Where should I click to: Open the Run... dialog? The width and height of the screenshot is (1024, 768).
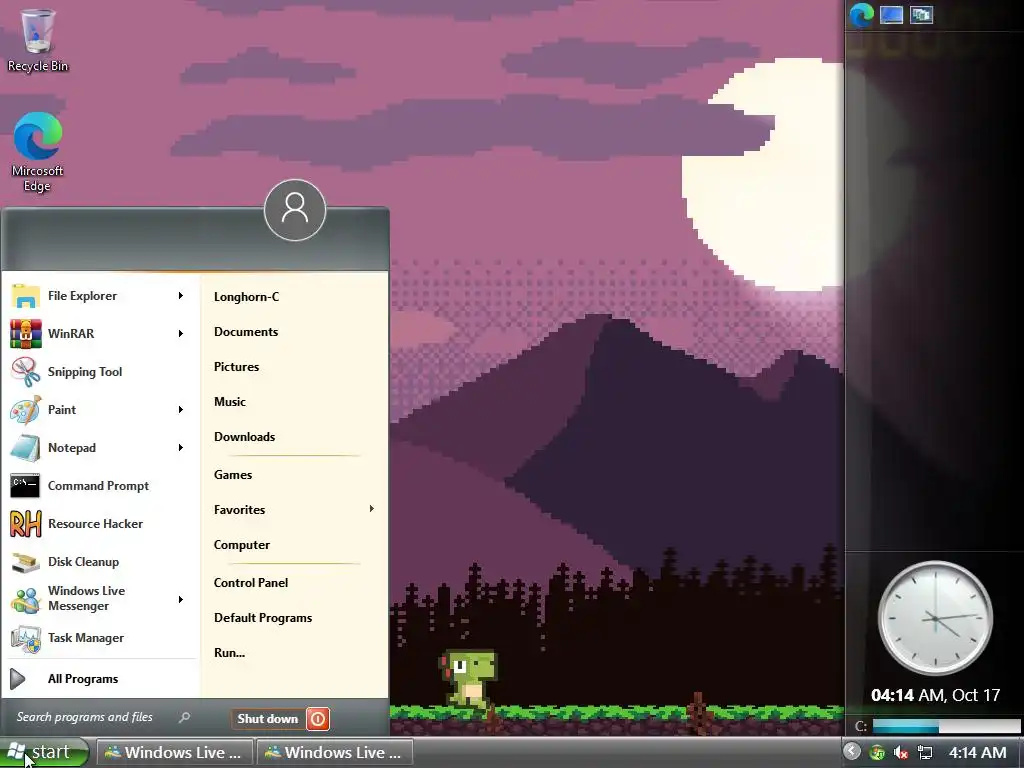point(229,652)
